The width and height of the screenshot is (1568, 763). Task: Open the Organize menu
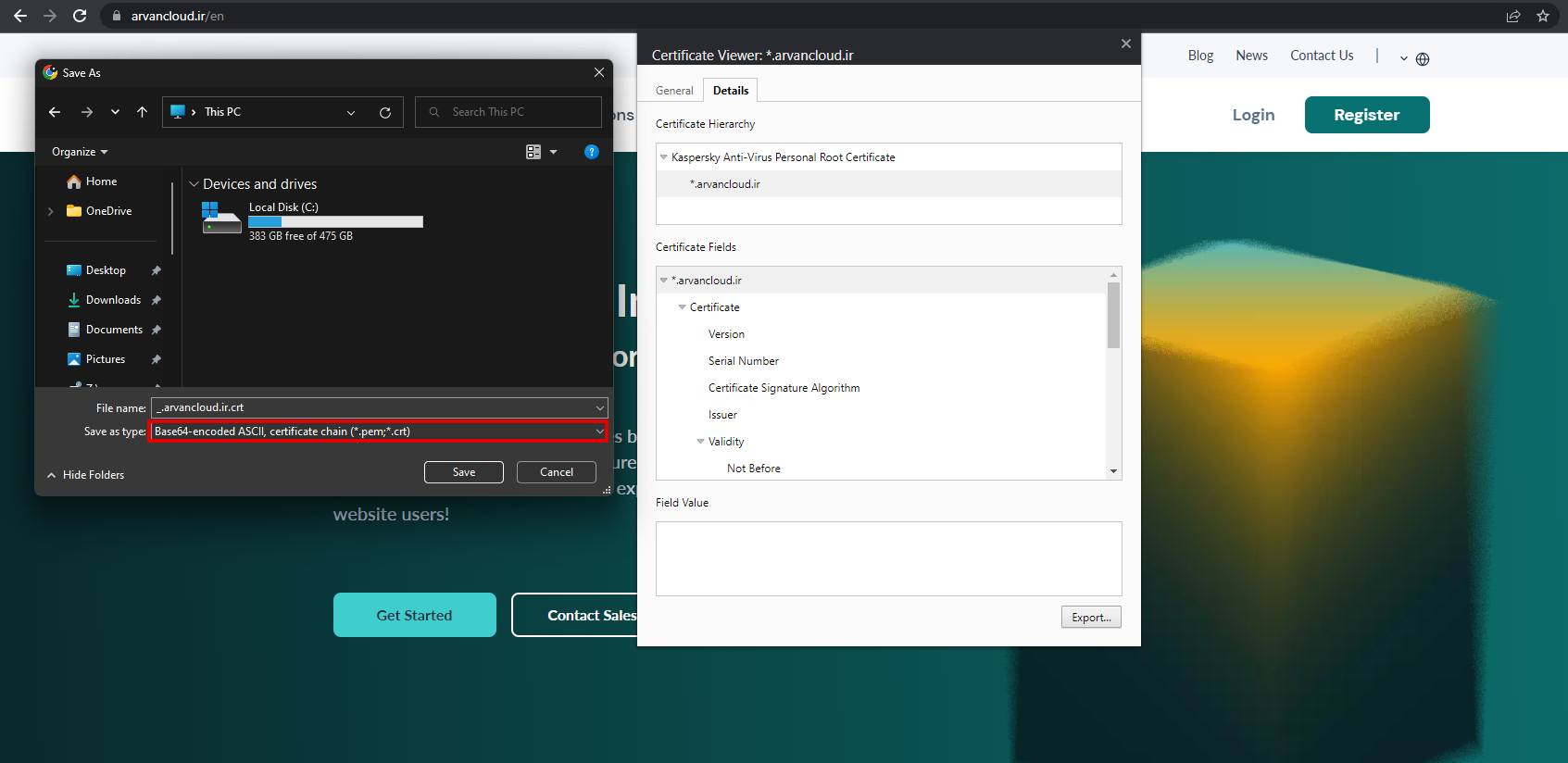tap(80, 152)
